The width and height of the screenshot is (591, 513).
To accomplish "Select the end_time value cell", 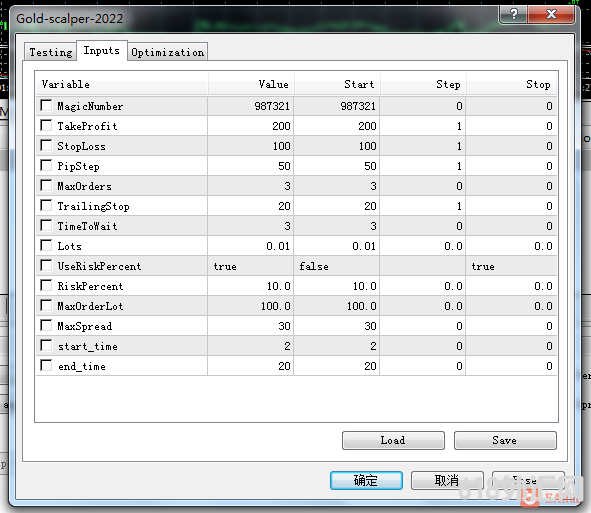I will tap(251, 366).
